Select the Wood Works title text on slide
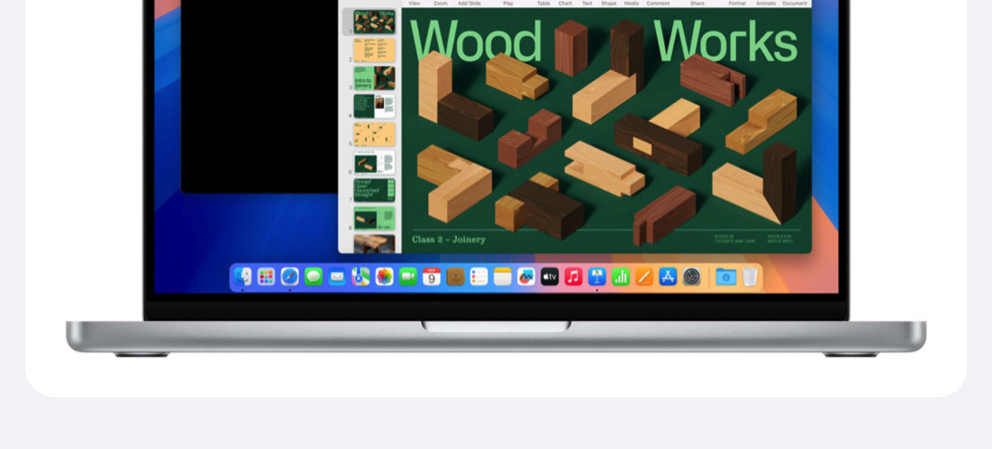This screenshot has width=992, height=449. [x=604, y=42]
